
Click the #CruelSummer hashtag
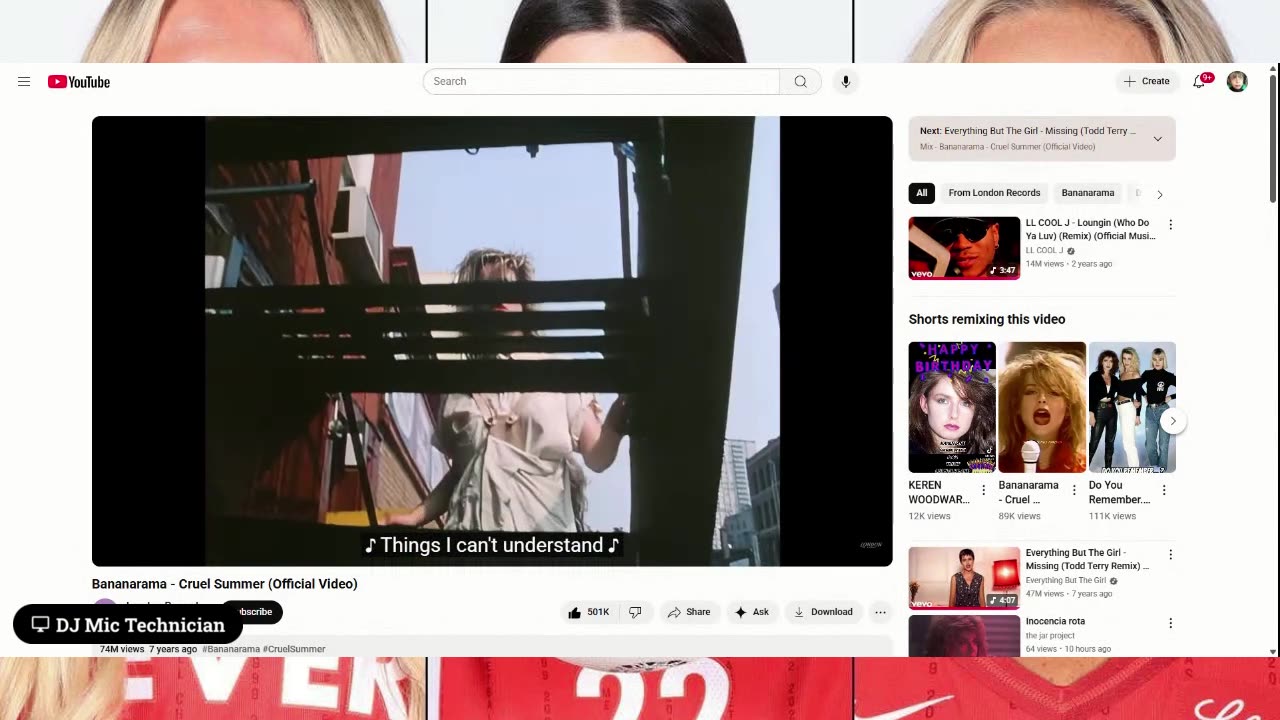pyautogui.click(x=294, y=649)
